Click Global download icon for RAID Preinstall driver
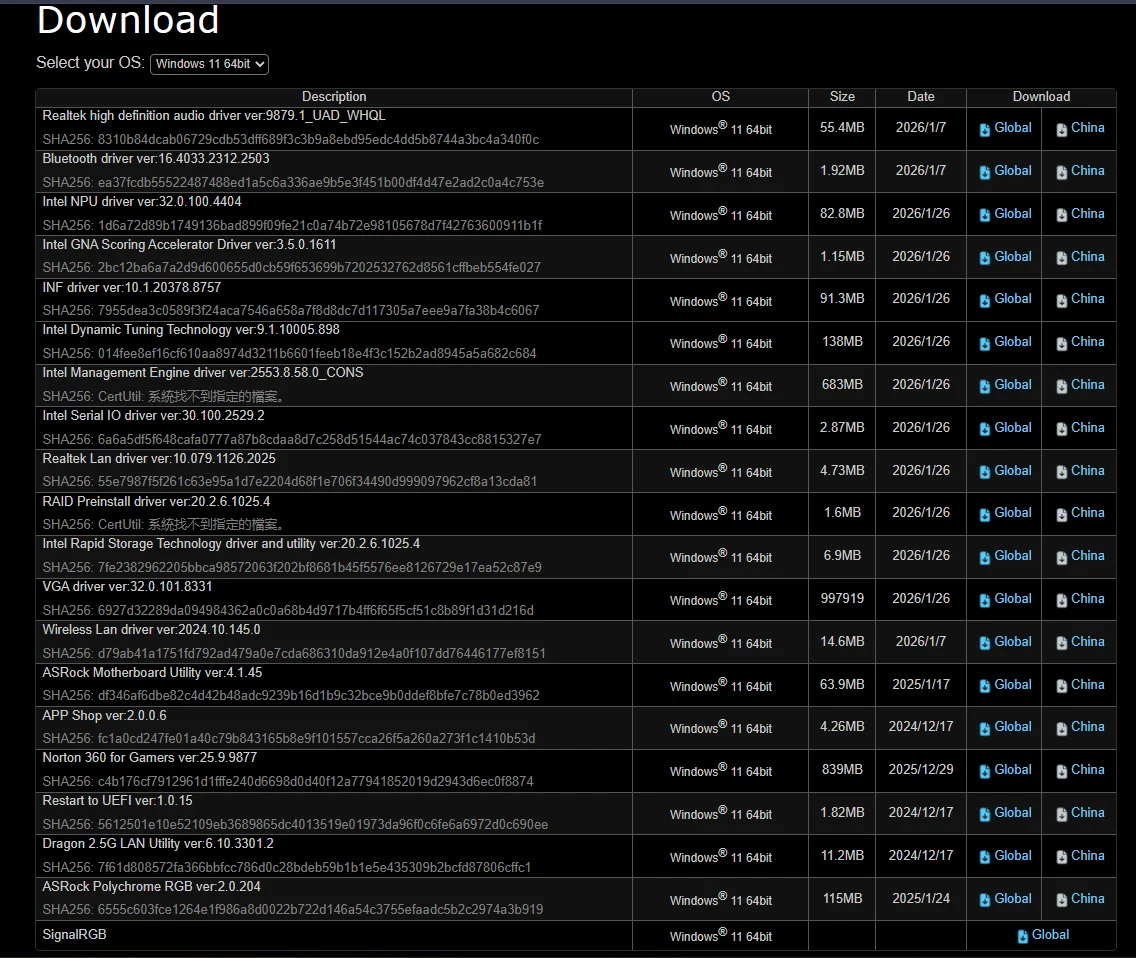 point(985,515)
